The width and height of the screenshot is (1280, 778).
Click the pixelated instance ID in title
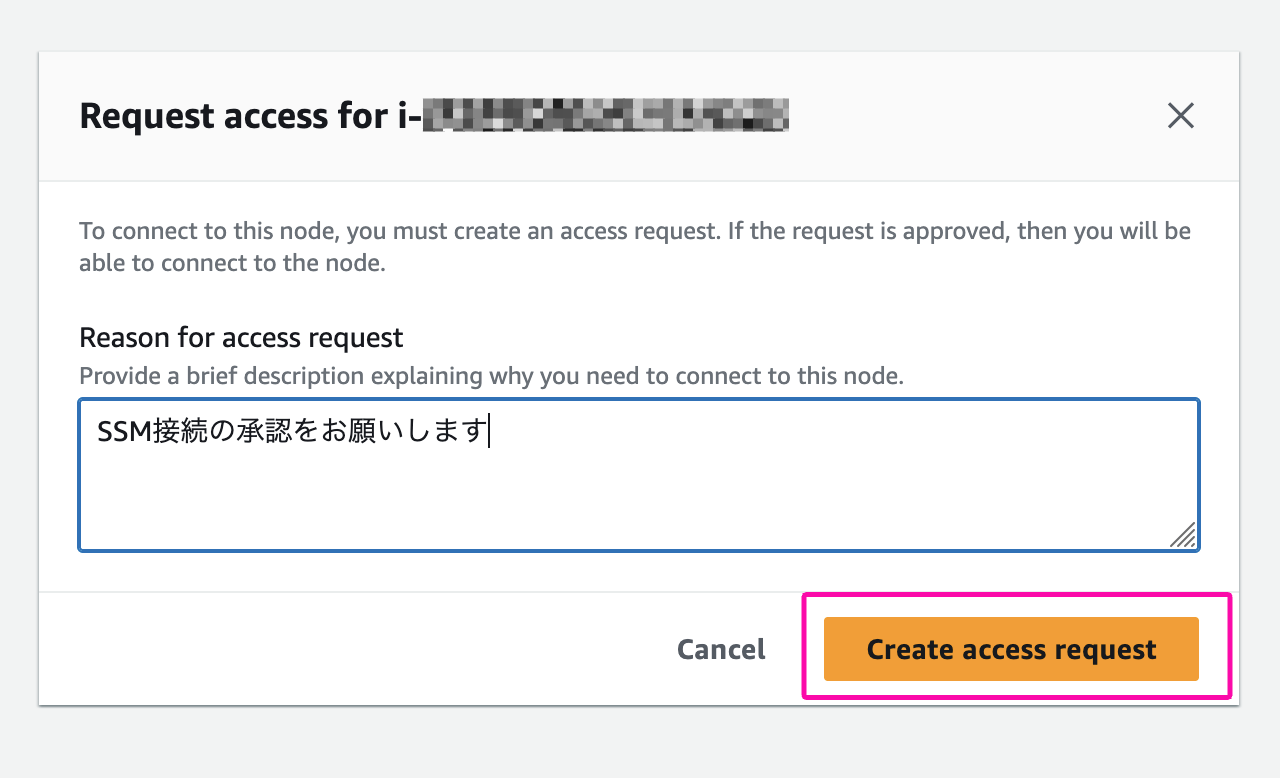pos(606,116)
